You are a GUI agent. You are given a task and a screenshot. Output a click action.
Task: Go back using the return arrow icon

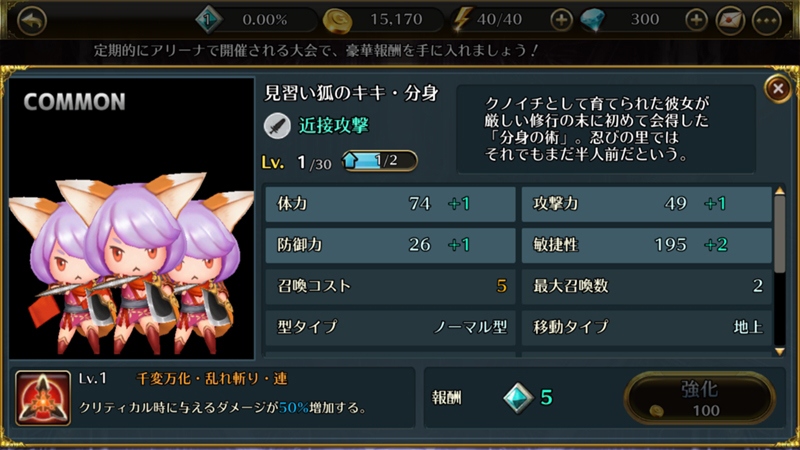pyautogui.click(x=32, y=20)
